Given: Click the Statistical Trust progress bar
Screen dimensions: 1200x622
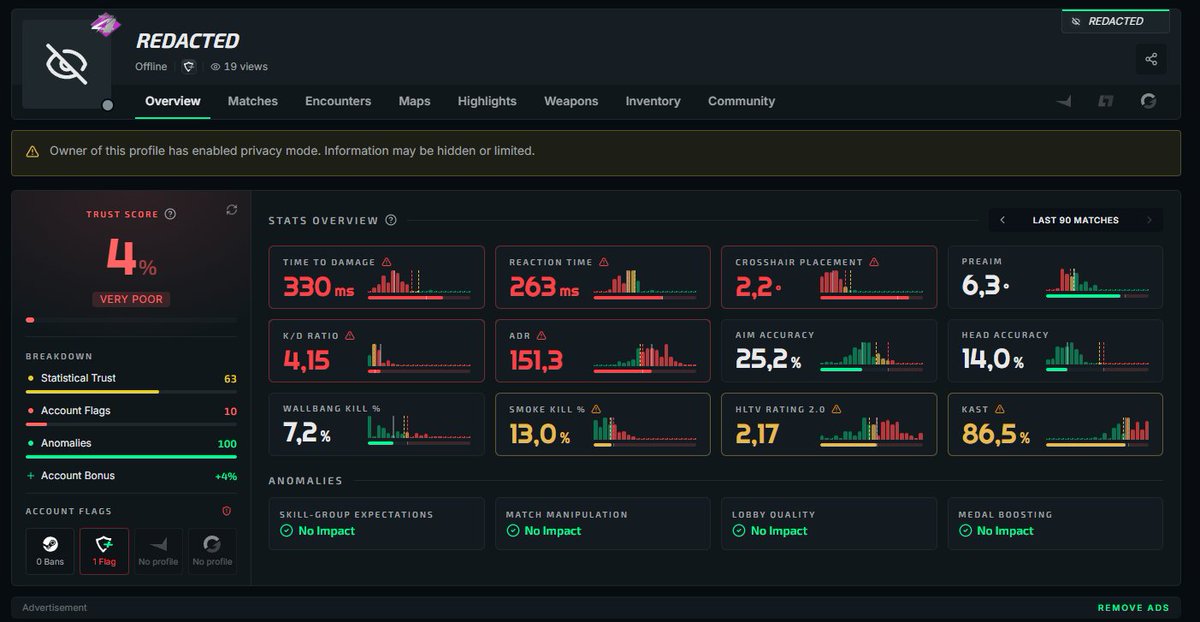Looking at the screenshot, I should pyautogui.click(x=131, y=392).
